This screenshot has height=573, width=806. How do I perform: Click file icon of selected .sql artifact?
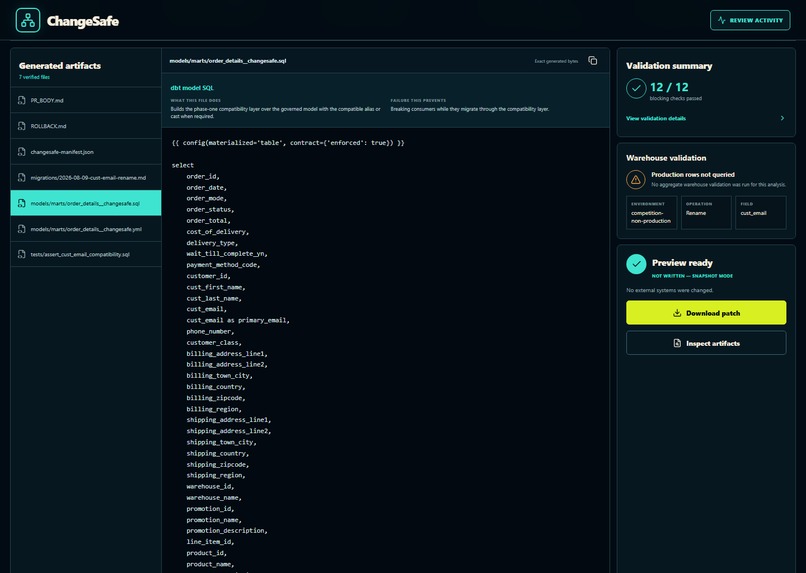click(x=22, y=203)
